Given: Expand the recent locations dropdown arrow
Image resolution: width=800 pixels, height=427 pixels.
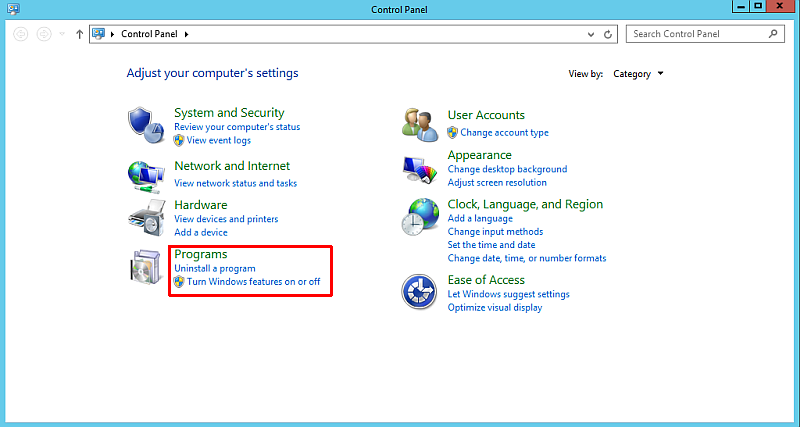Looking at the screenshot, I should pyautogui.click(x=62, y=34).
